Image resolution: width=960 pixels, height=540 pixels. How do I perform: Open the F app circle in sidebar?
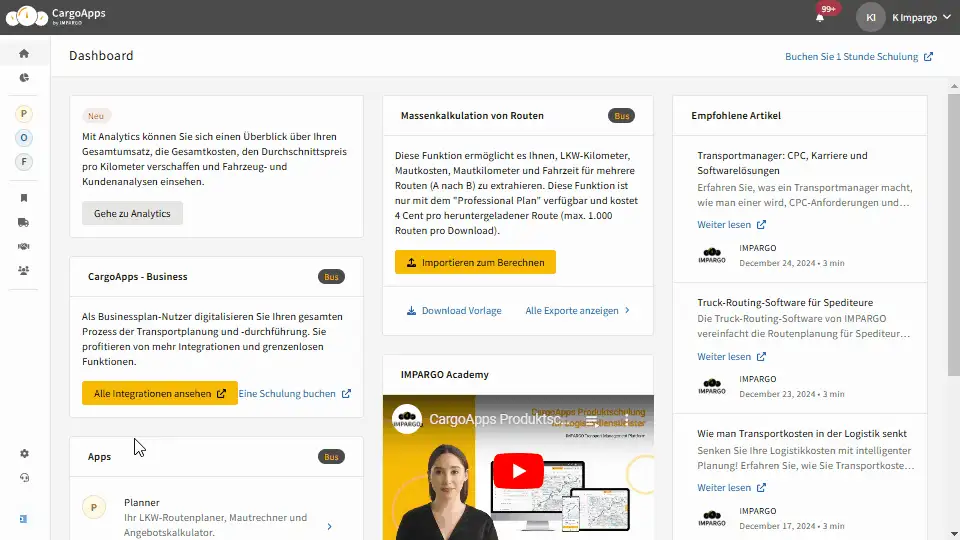24,162
